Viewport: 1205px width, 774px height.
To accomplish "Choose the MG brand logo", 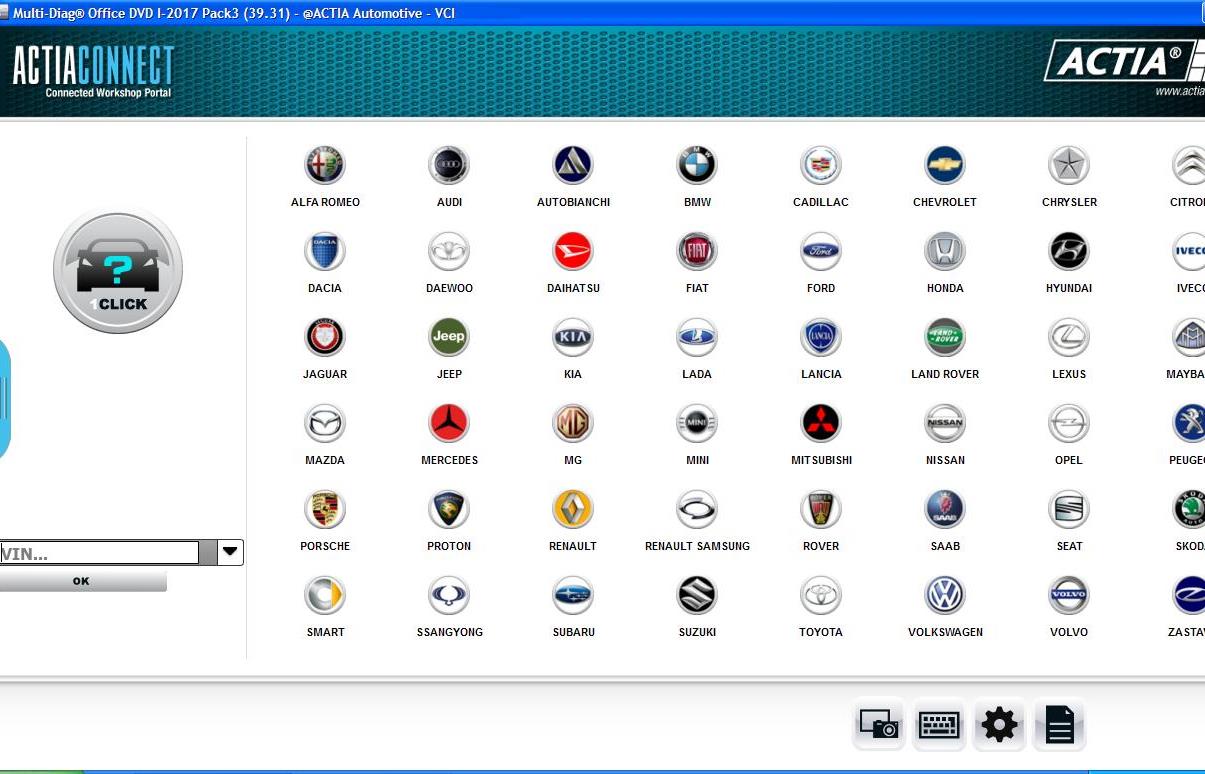I will 573,423.
